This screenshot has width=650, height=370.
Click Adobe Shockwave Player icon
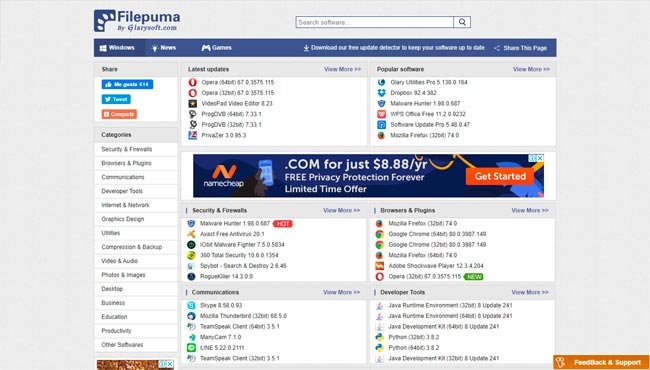click(379, 266)
